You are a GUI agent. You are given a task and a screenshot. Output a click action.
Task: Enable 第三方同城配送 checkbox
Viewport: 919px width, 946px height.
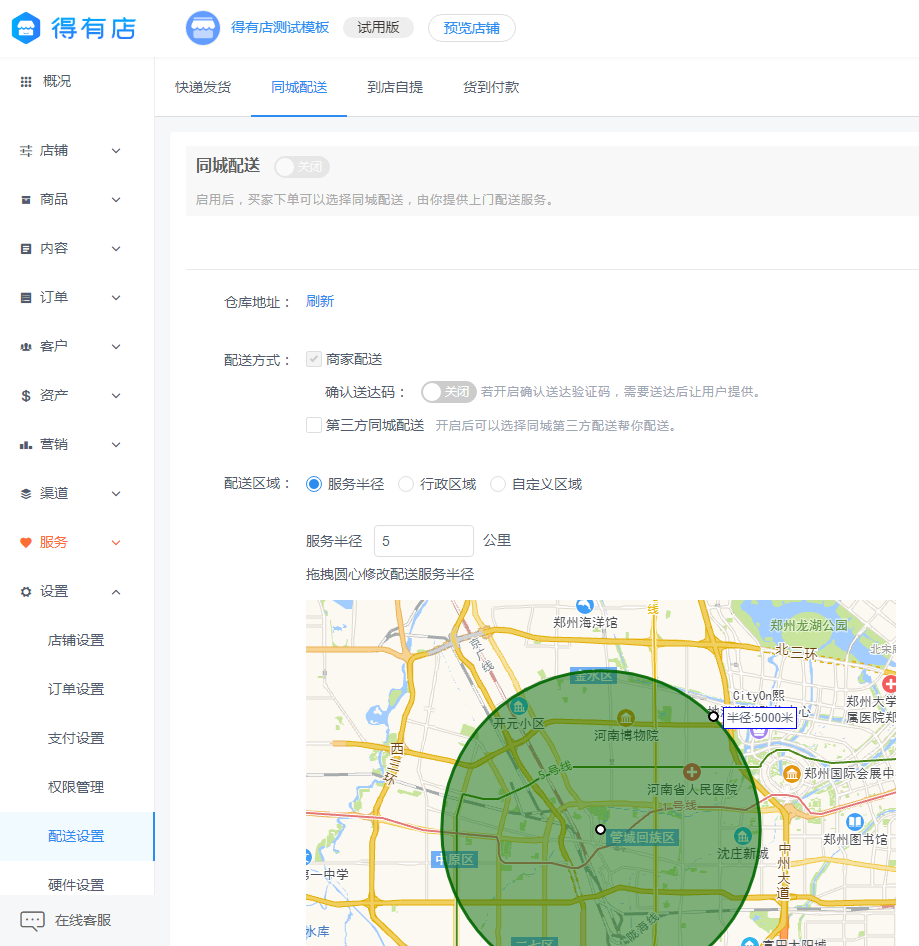click(x=314, y=425)
